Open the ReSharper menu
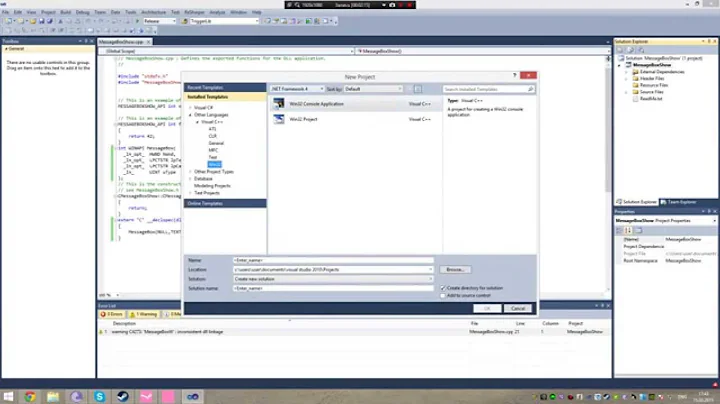The image size is (720, 404). [x=194, y=12]
